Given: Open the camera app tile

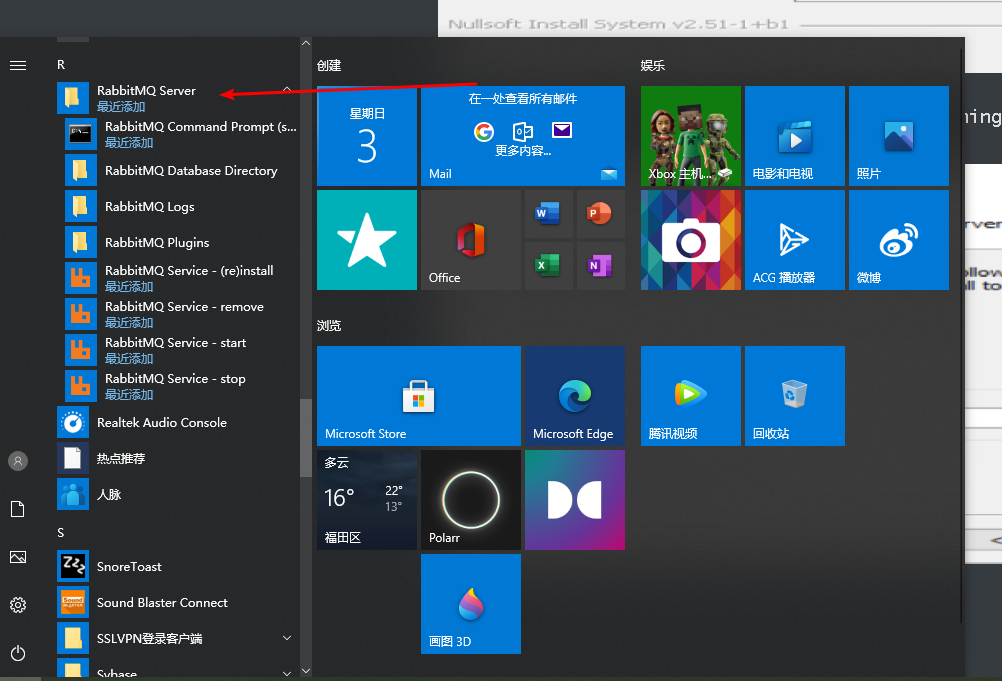Looking at the screenshot, I should click(x=691, y=240).
